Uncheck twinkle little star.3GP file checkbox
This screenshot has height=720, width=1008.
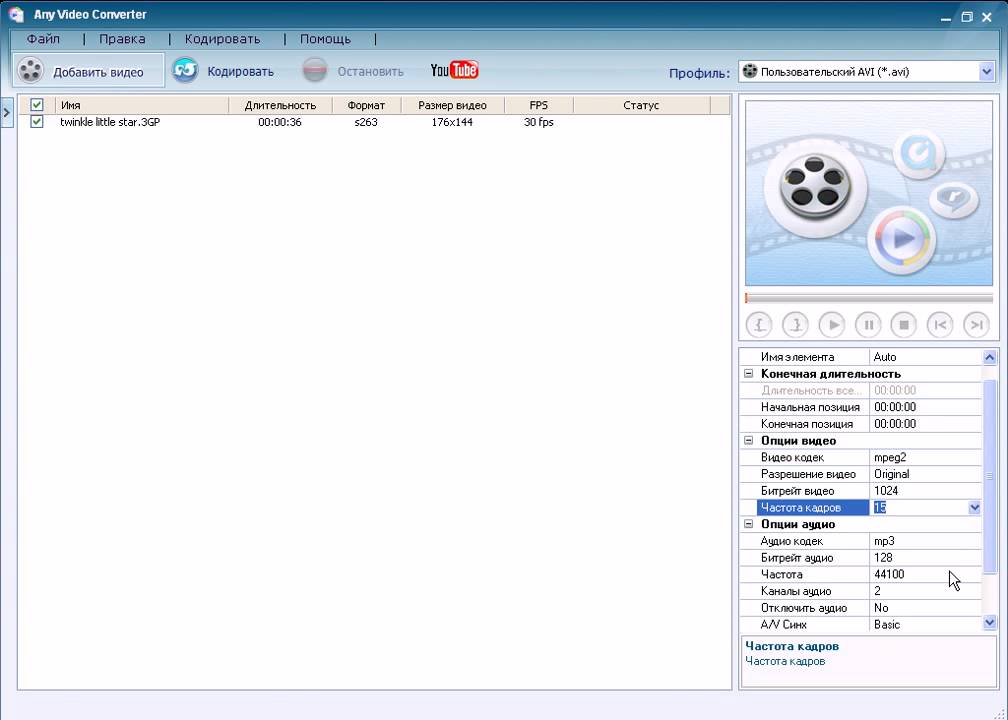point(37,122)
